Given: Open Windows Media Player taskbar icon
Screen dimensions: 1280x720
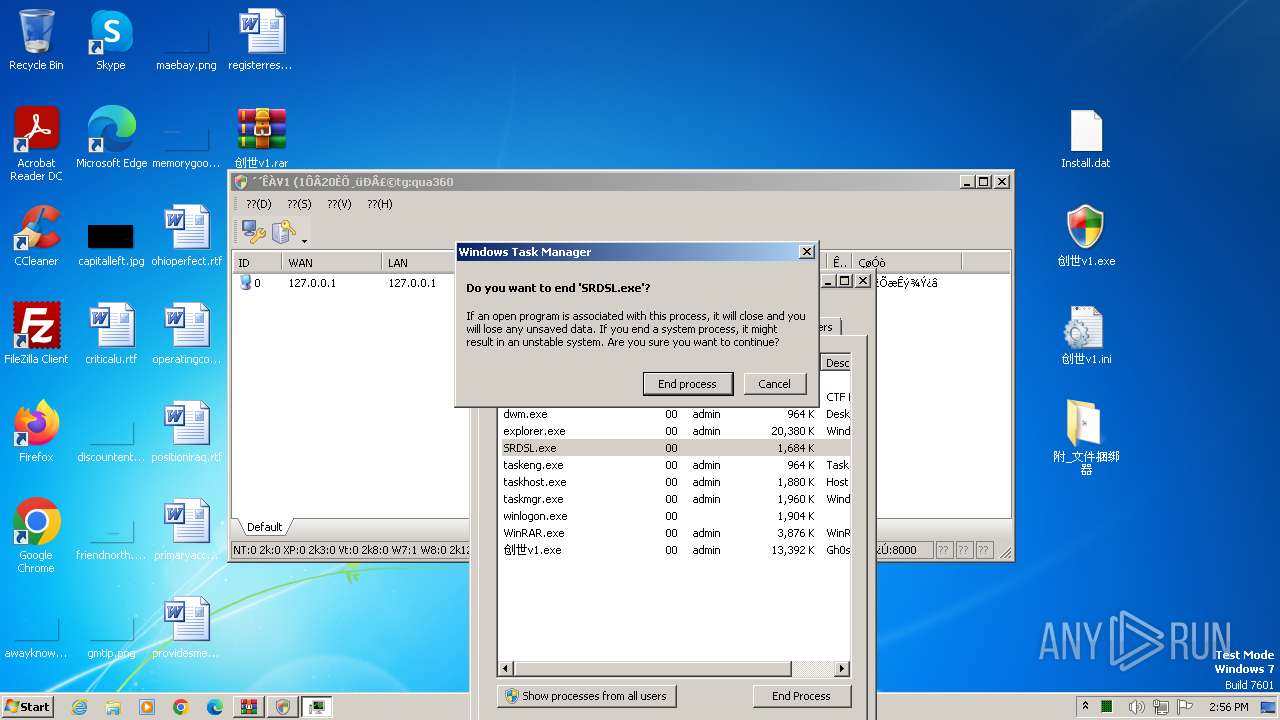Looking at the screenshot, I should pyautogui.click(x=147, y=707).
